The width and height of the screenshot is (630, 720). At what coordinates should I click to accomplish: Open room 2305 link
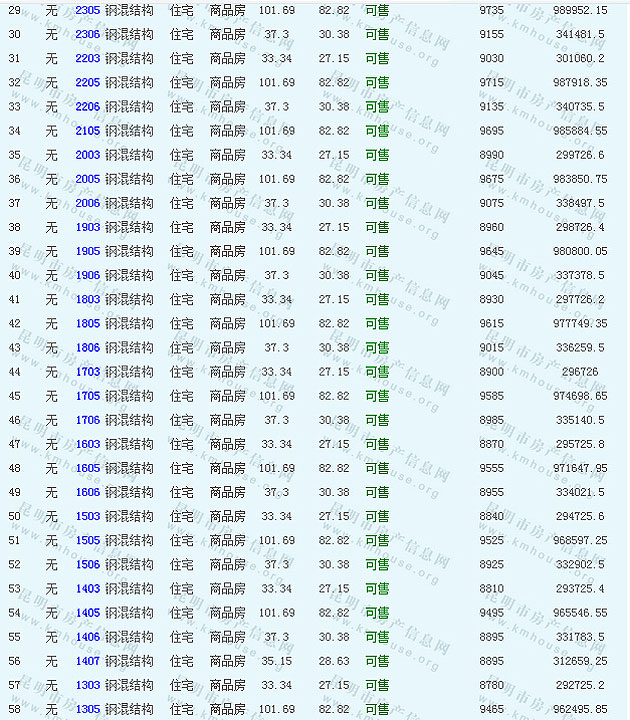coord(87,10)
